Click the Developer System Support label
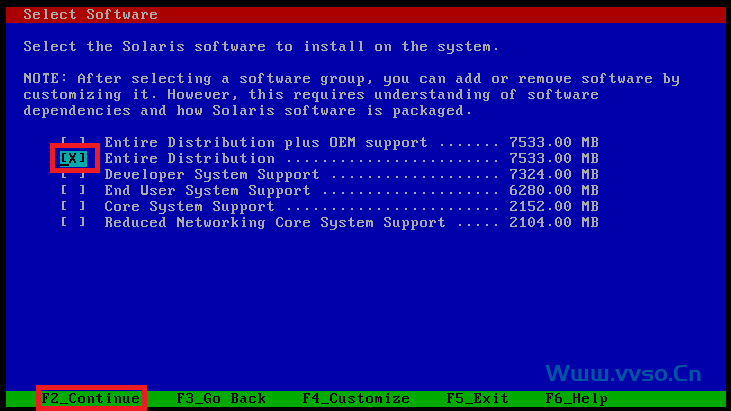Image resolution: width=731 pixels, height=411 pixels. click(x=212, y=174)
